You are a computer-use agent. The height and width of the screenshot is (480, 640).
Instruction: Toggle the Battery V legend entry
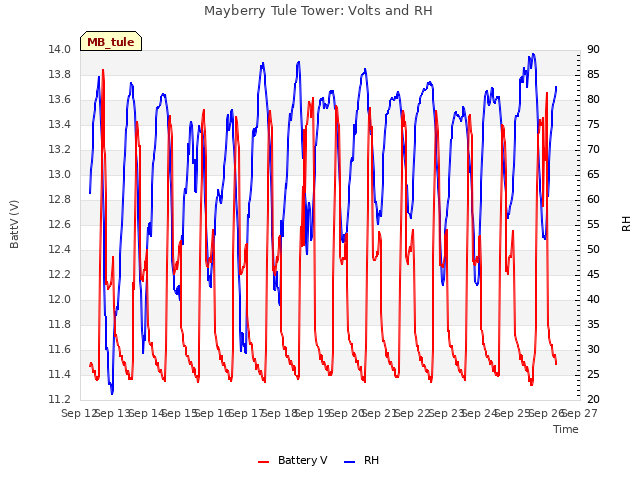point(292,460)
